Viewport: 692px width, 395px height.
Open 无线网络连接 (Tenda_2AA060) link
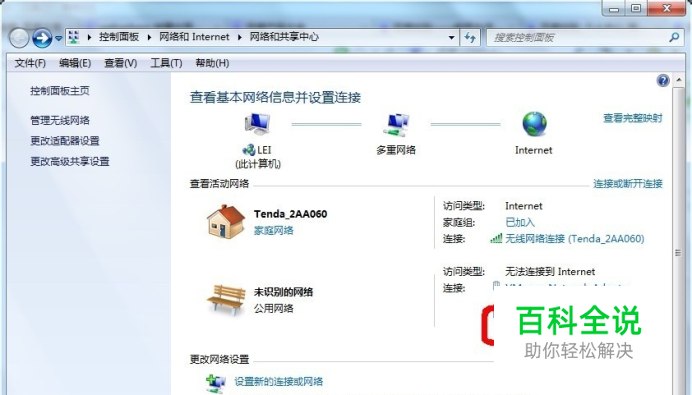coord(575,239)
